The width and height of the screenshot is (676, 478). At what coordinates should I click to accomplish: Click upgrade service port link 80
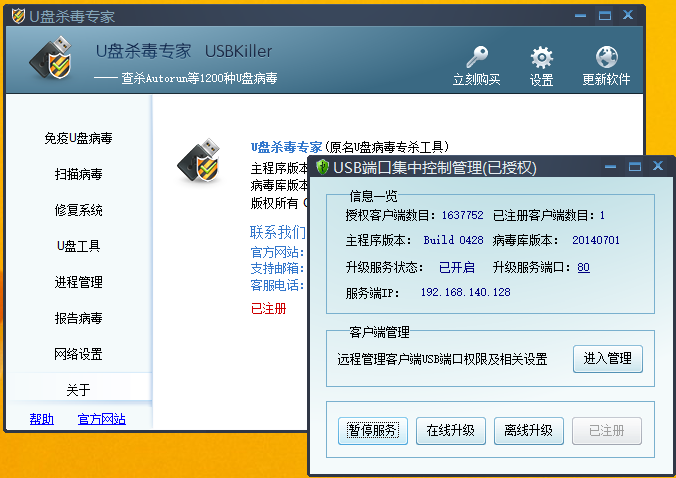583,268
